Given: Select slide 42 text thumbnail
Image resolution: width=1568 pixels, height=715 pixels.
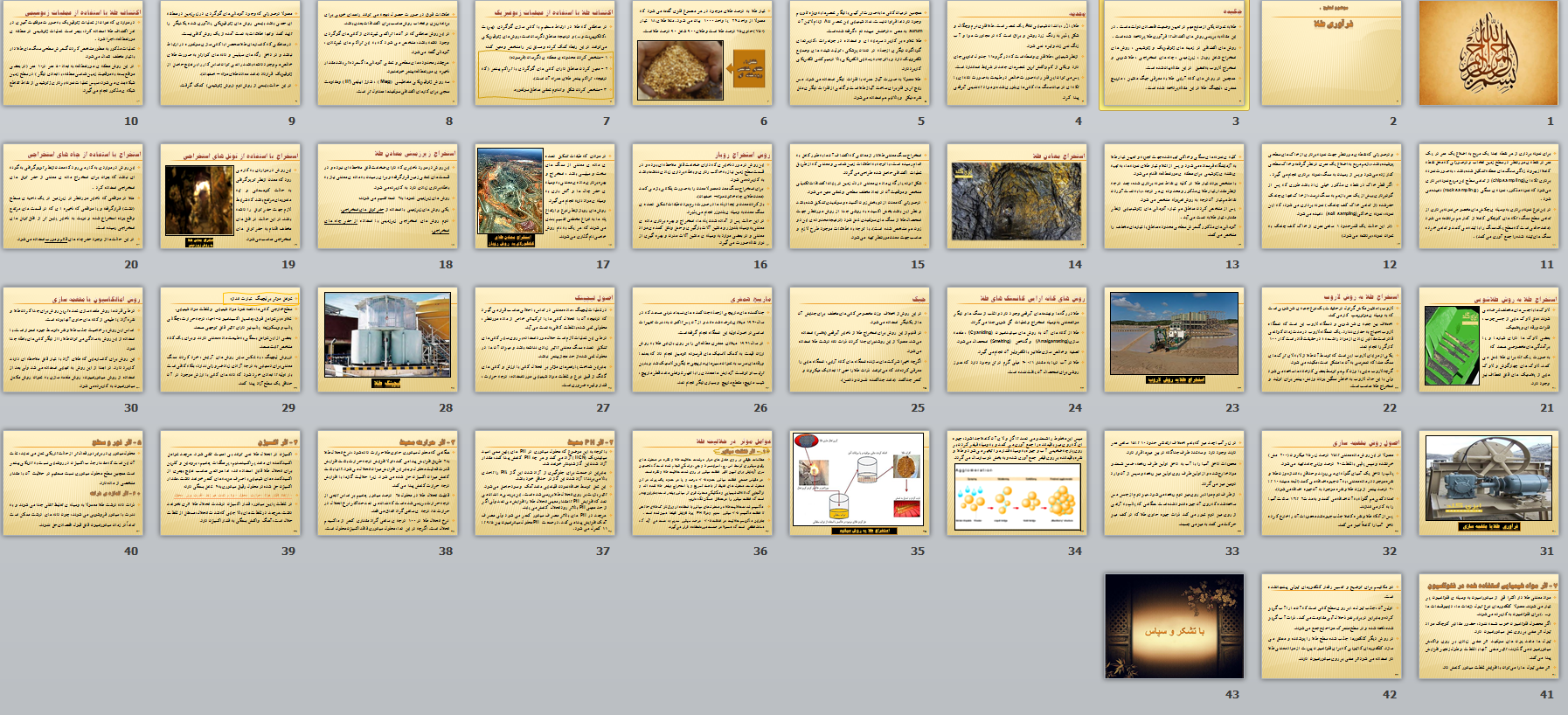Looking at the screenshot, I should [x=1331, y=627].
